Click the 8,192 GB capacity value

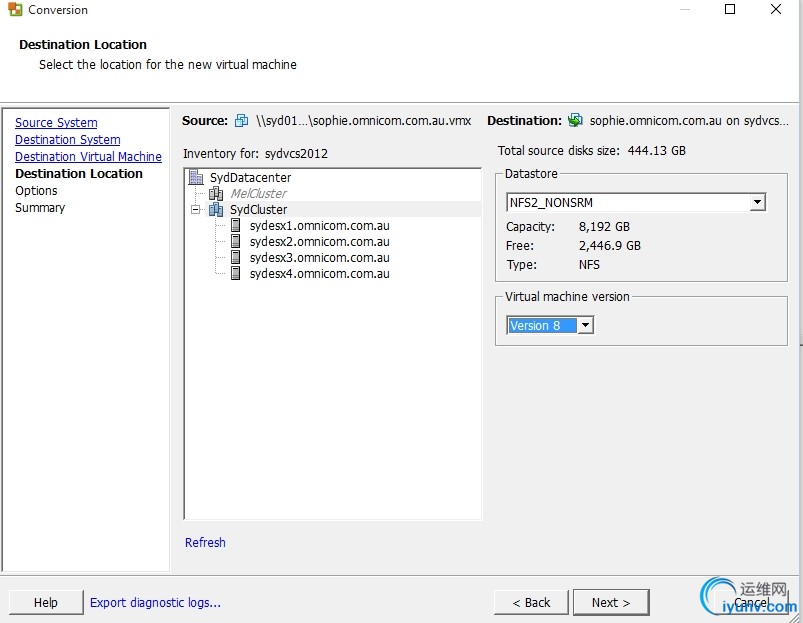click(604, 226)
